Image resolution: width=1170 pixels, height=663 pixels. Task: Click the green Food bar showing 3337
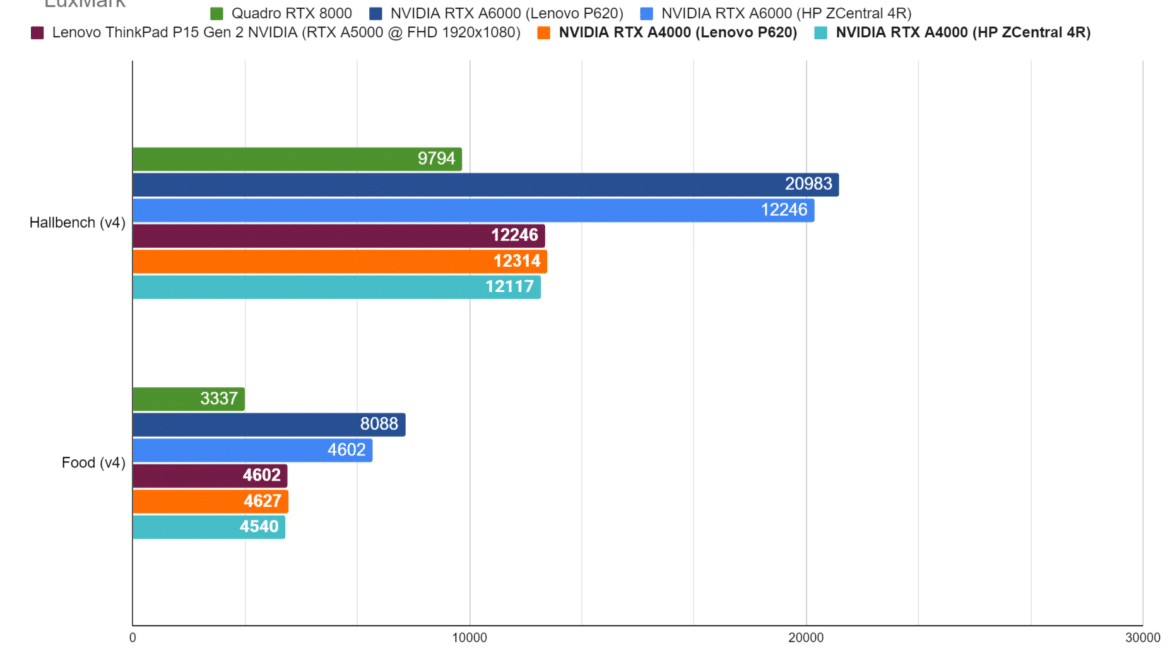[189, 399]
